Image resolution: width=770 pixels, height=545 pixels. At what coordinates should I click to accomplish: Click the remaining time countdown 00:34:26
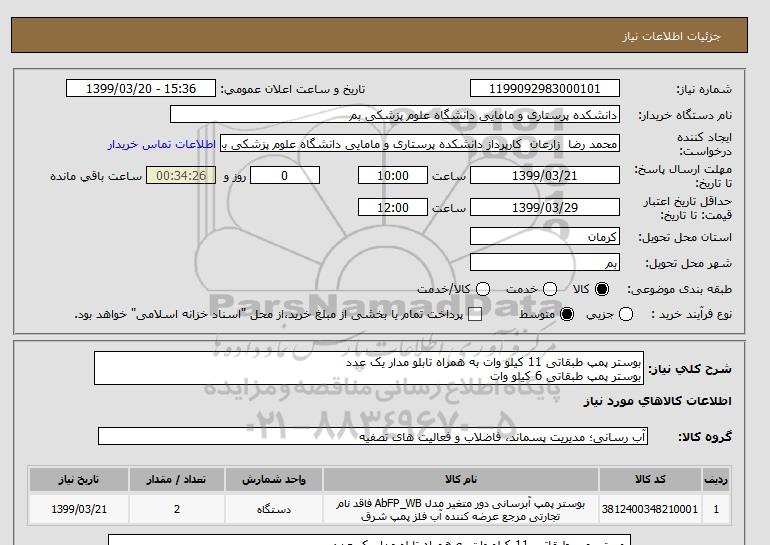(181, 175)
